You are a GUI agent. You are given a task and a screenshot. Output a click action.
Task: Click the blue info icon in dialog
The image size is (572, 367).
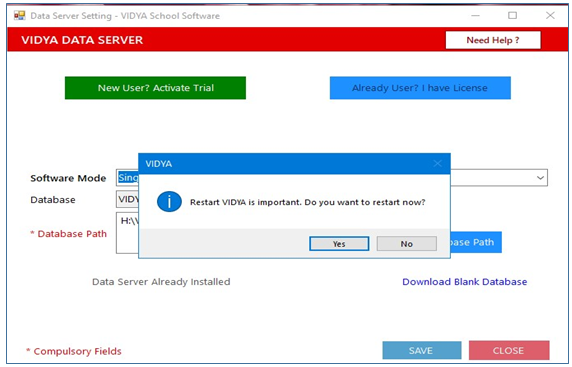[x=169, y=202]
